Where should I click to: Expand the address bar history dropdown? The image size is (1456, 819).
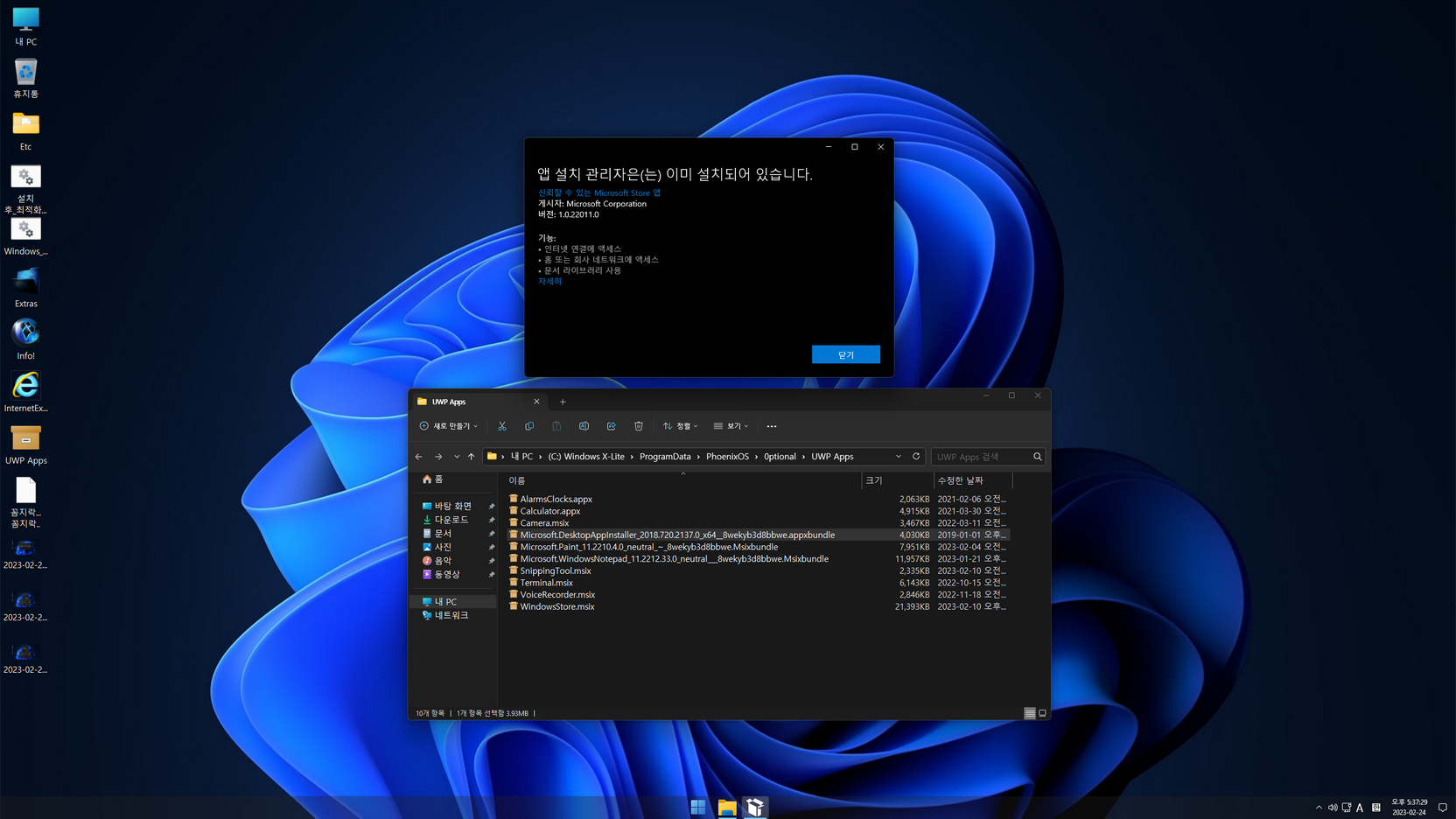(x=898, y=457)
